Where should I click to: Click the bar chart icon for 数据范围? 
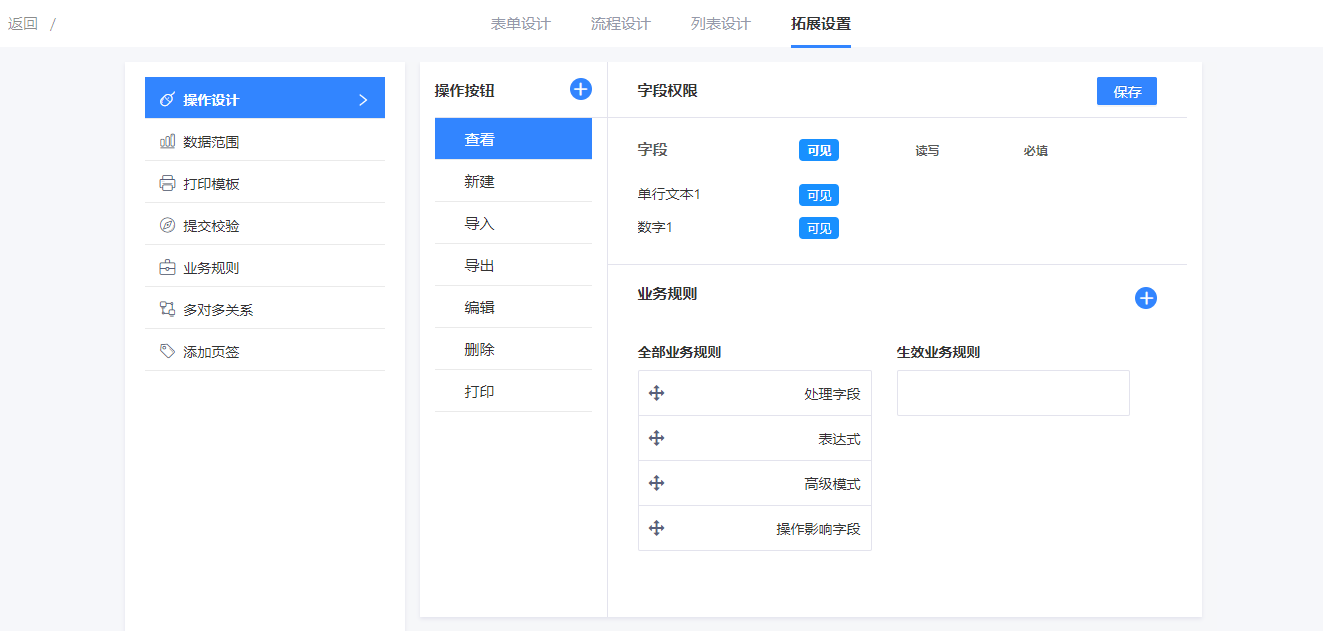[x=167, y=142]
